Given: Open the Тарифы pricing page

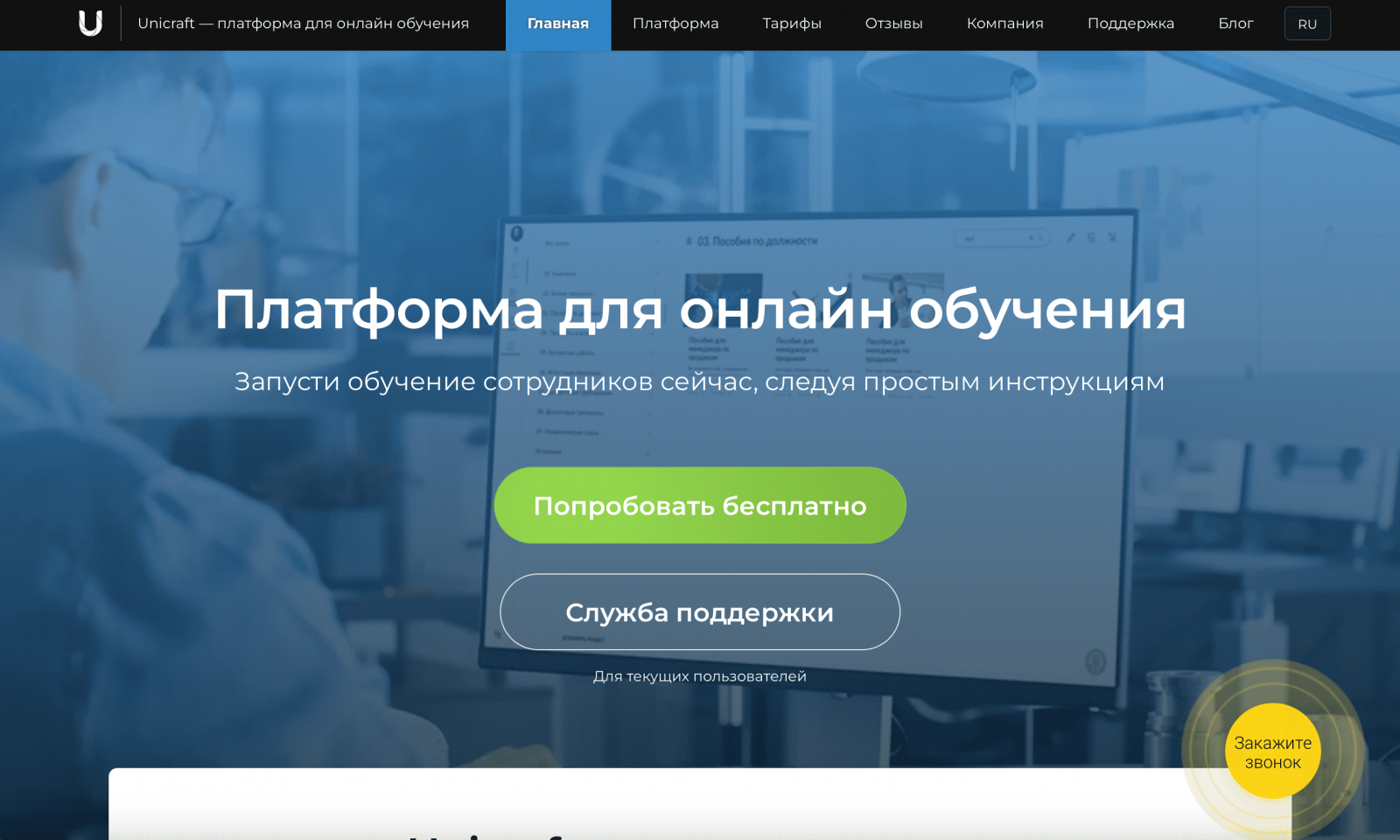Looking at the screenshot, I should coord(792,24).
